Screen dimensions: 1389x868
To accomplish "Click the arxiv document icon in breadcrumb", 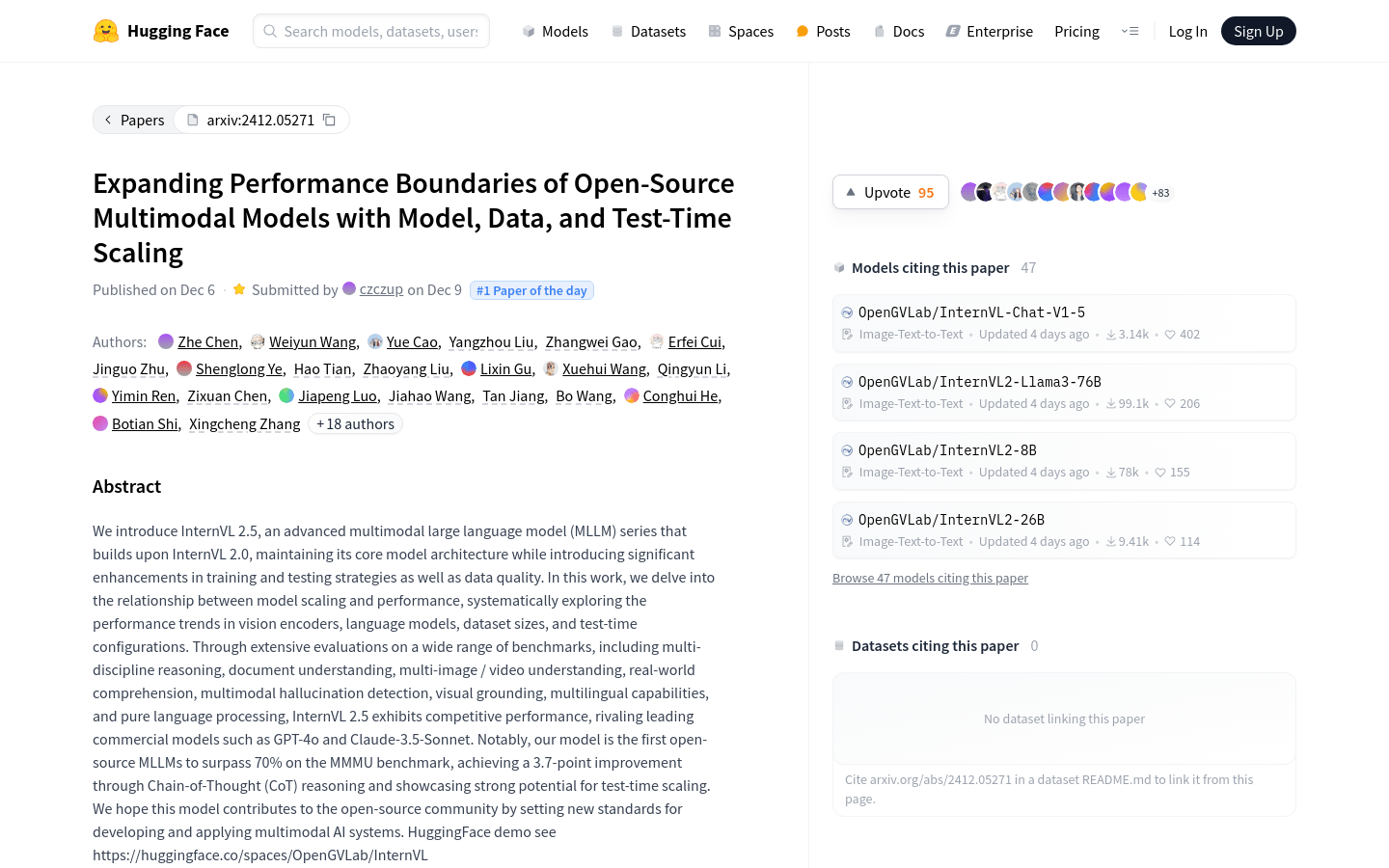I will [193, 120].
